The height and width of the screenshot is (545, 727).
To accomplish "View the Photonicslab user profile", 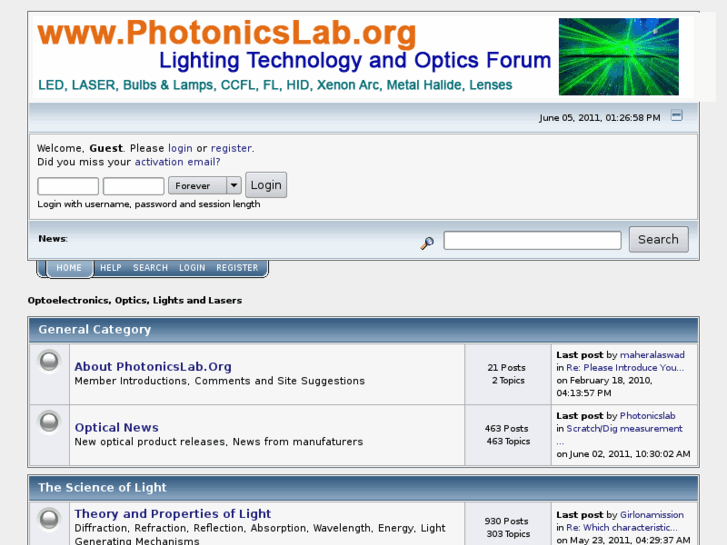I will click(x=647, y=416).
